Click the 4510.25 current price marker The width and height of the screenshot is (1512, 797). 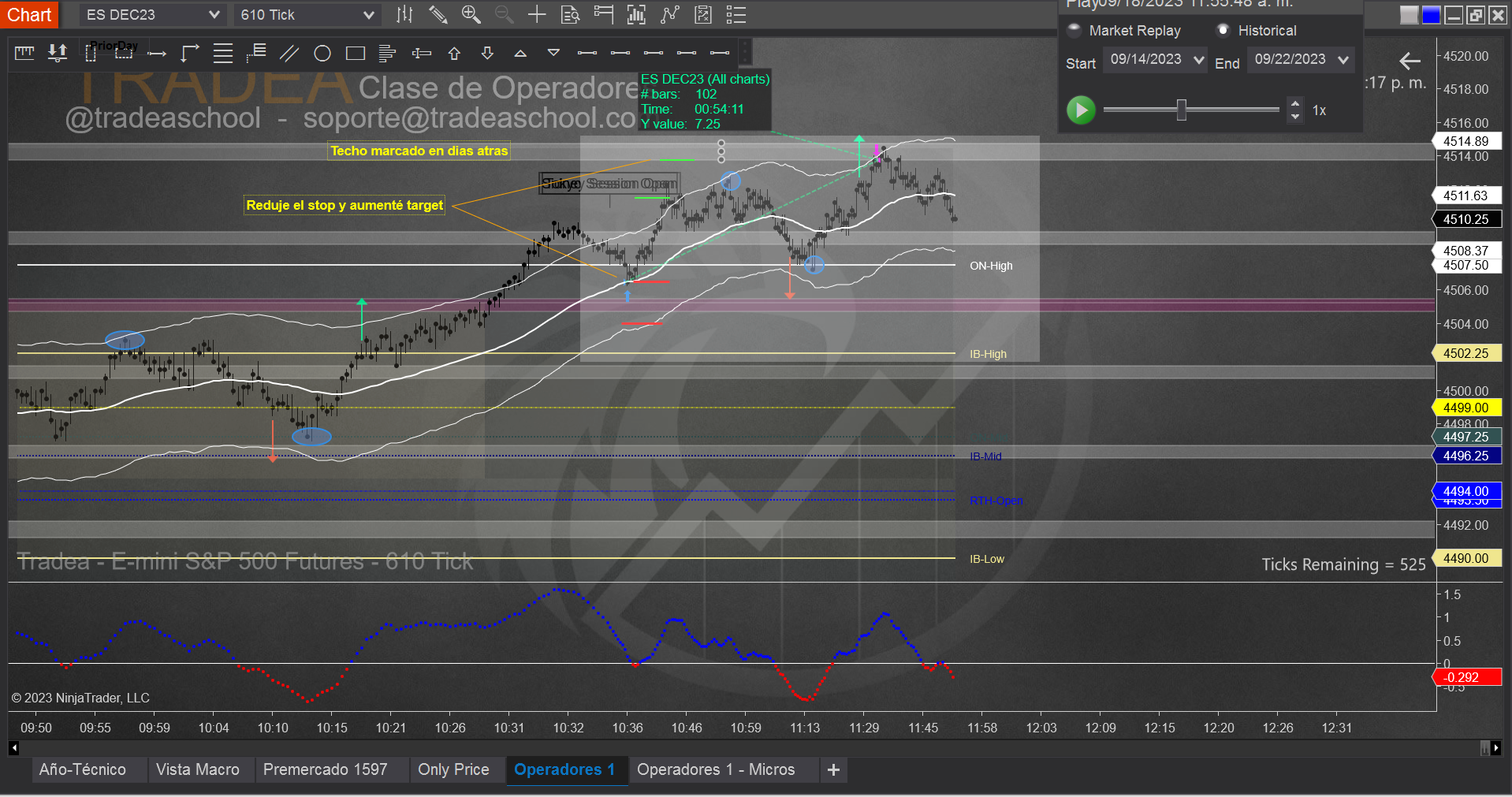tap(1466, 219)
